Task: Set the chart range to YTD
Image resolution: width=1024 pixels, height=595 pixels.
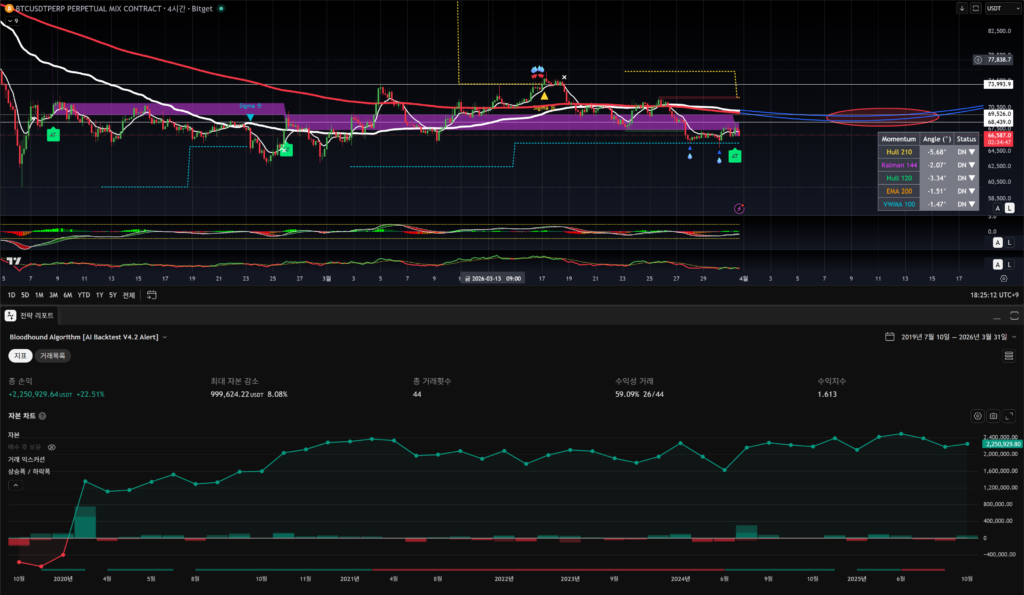Action: (x=83, y=295)
